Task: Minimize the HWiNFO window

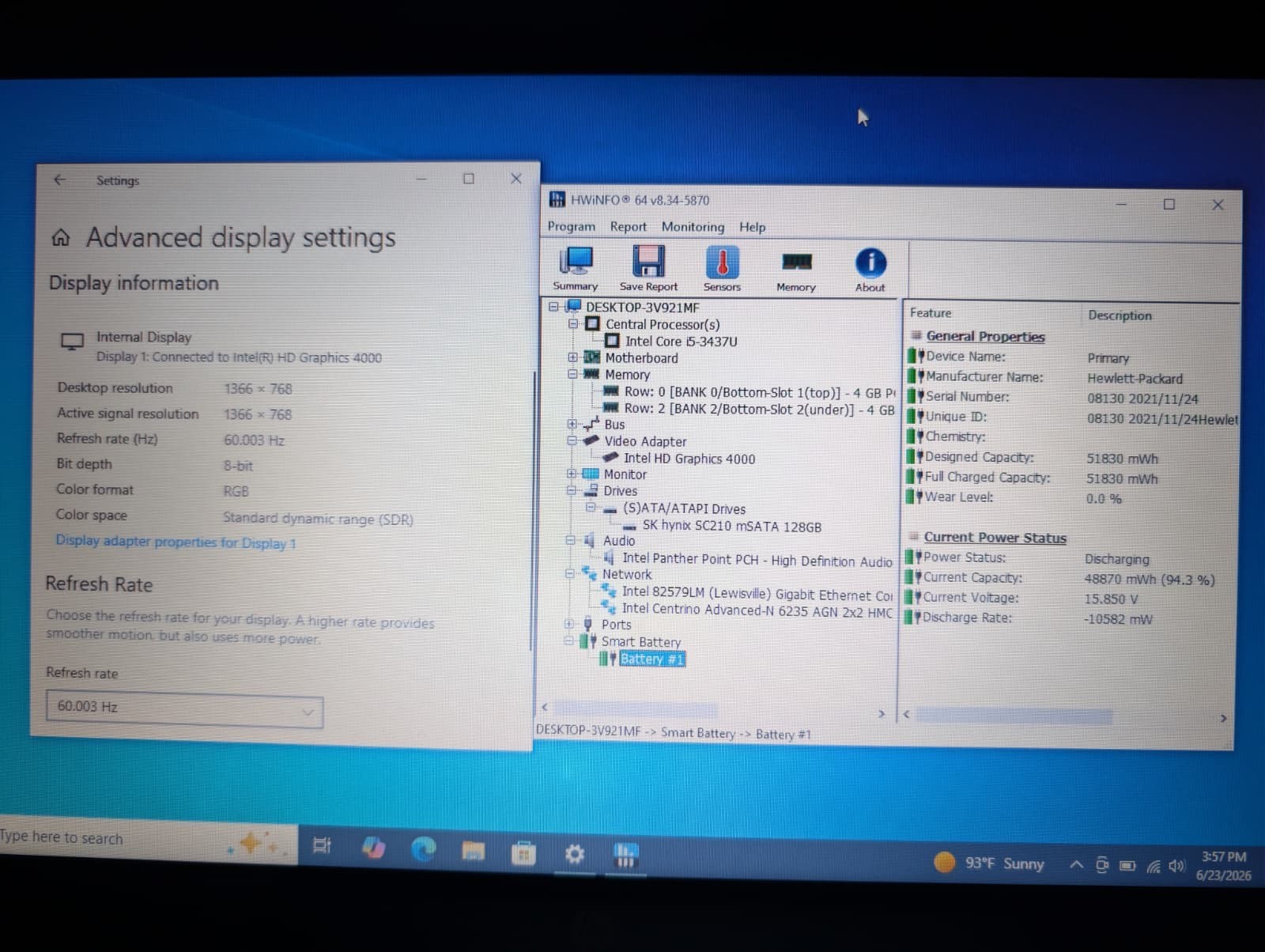Action: point(1121,204)
